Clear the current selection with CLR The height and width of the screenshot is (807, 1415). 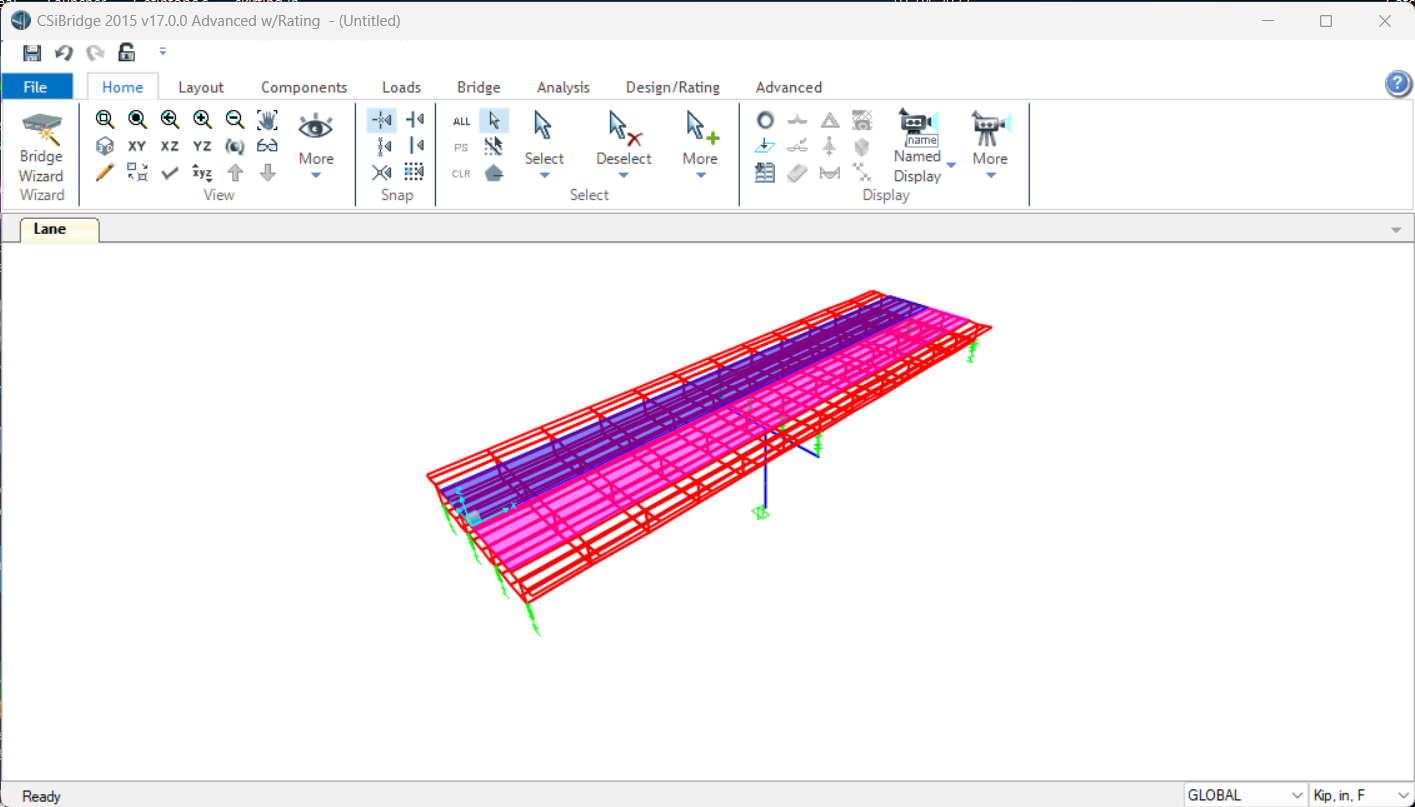tap(460, 172)
